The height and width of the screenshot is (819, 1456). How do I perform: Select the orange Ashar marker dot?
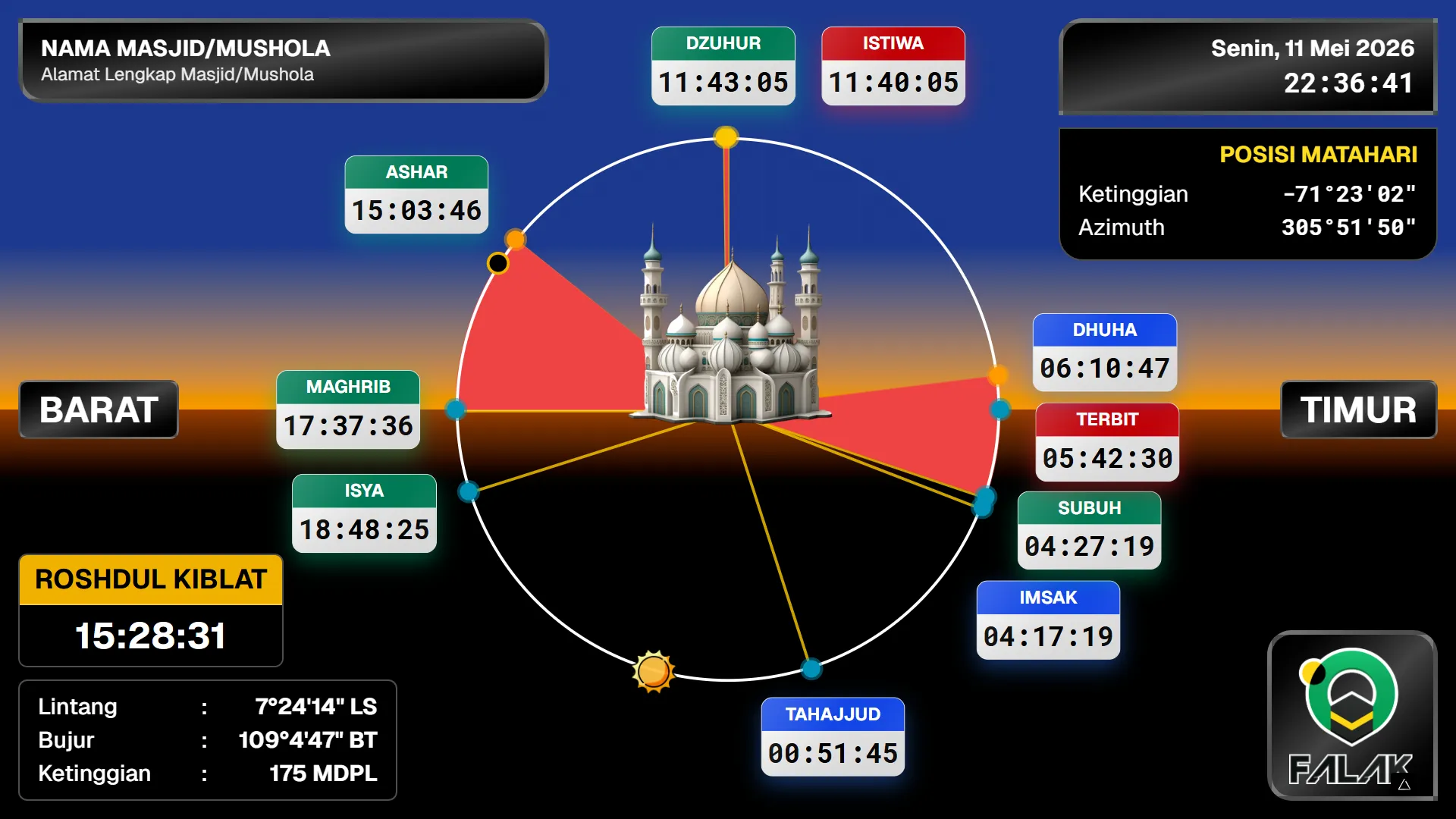(516, 240)
